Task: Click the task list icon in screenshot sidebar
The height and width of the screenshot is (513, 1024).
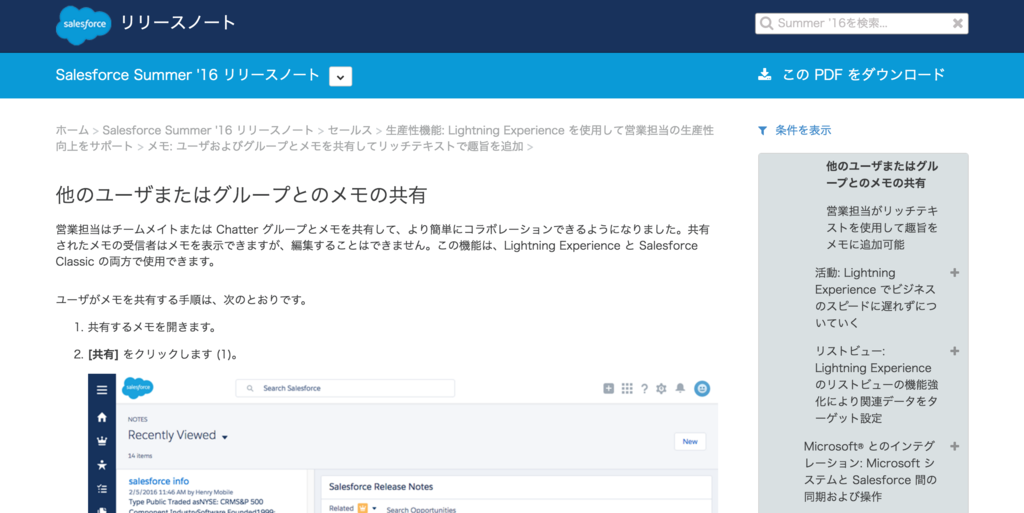Action: (102, 488)
